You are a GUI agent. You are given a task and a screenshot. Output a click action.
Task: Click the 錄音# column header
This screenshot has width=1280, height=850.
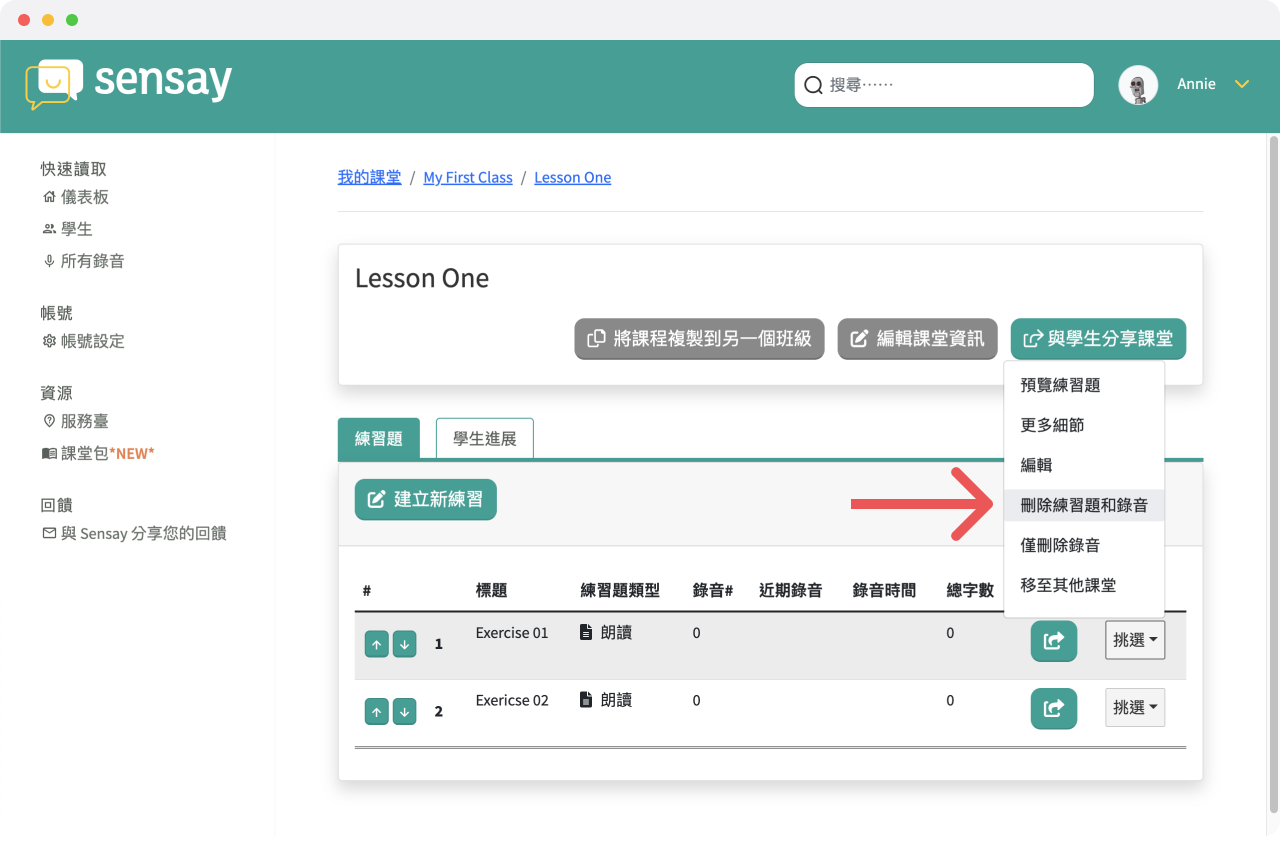[x=713, y=590]
